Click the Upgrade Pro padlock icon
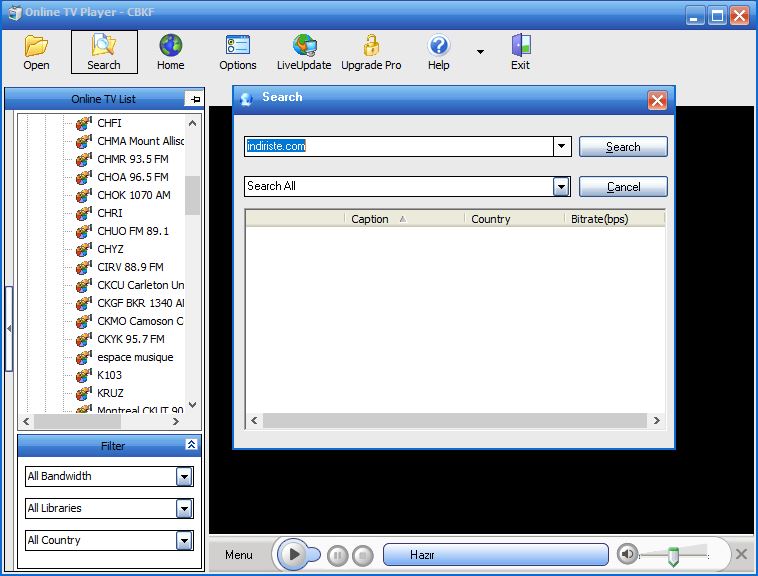758x576 pixels. [371, 52]
